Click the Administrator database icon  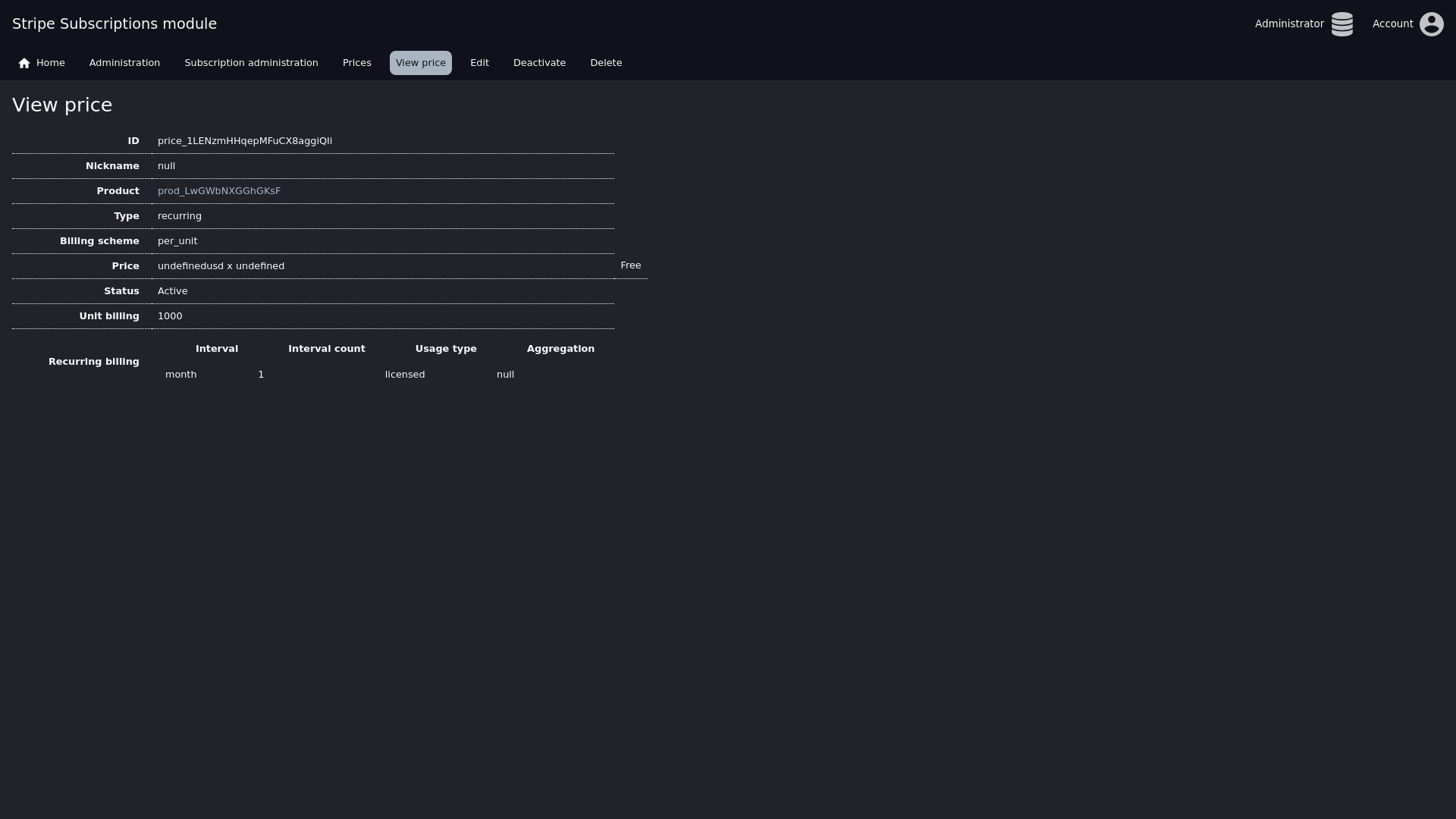coord(1341,24)
